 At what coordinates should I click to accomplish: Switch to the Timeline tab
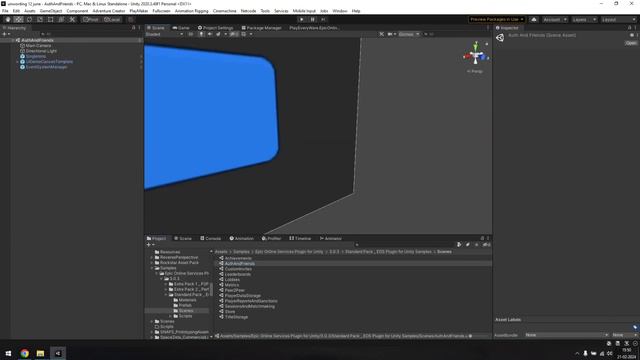tap(300, 238)
